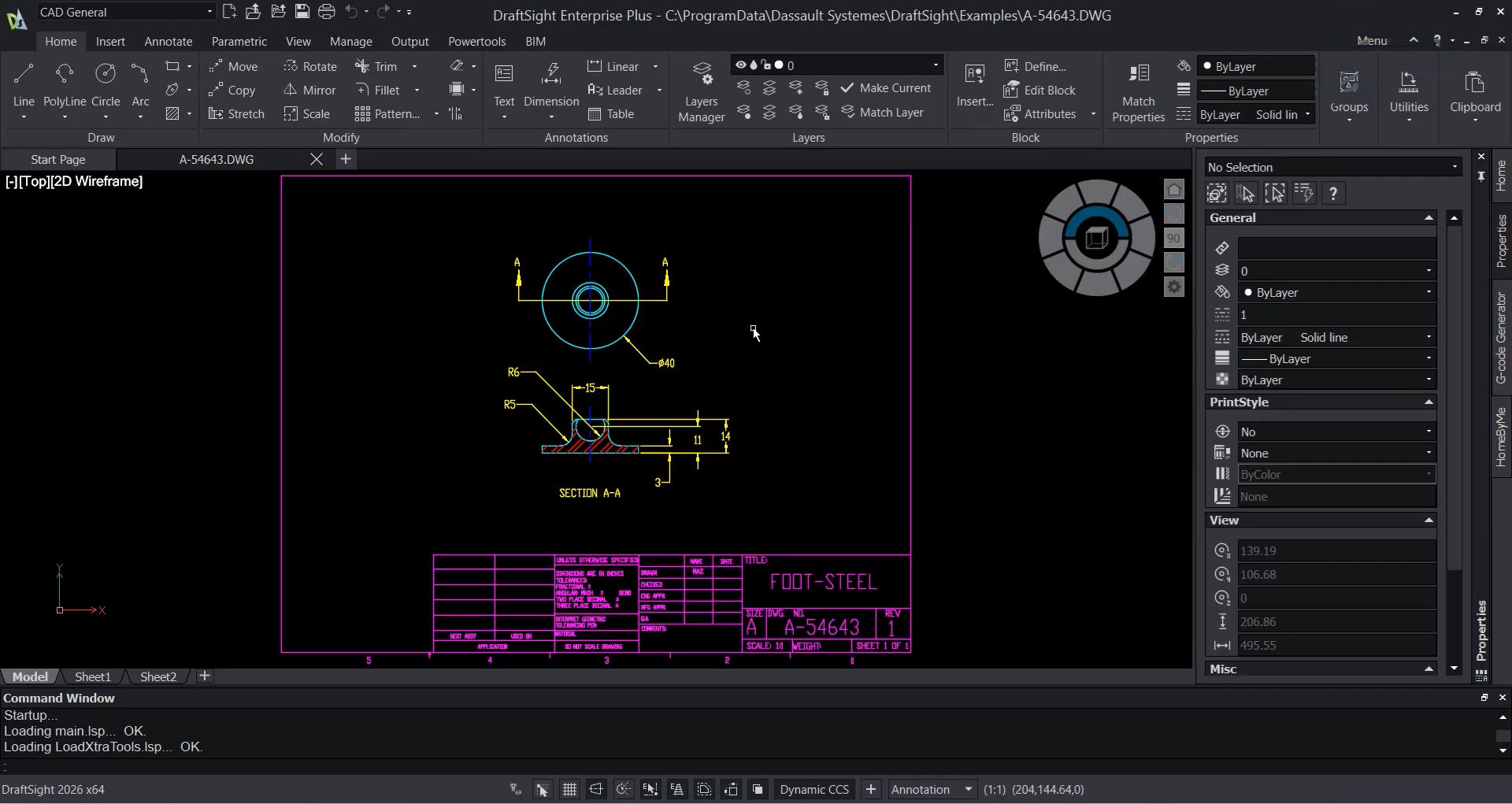Image resolution: width=1512 pixels, height=804 pixels.
Task: Select the PolyLine tool
Action: (x=65, y=85)
